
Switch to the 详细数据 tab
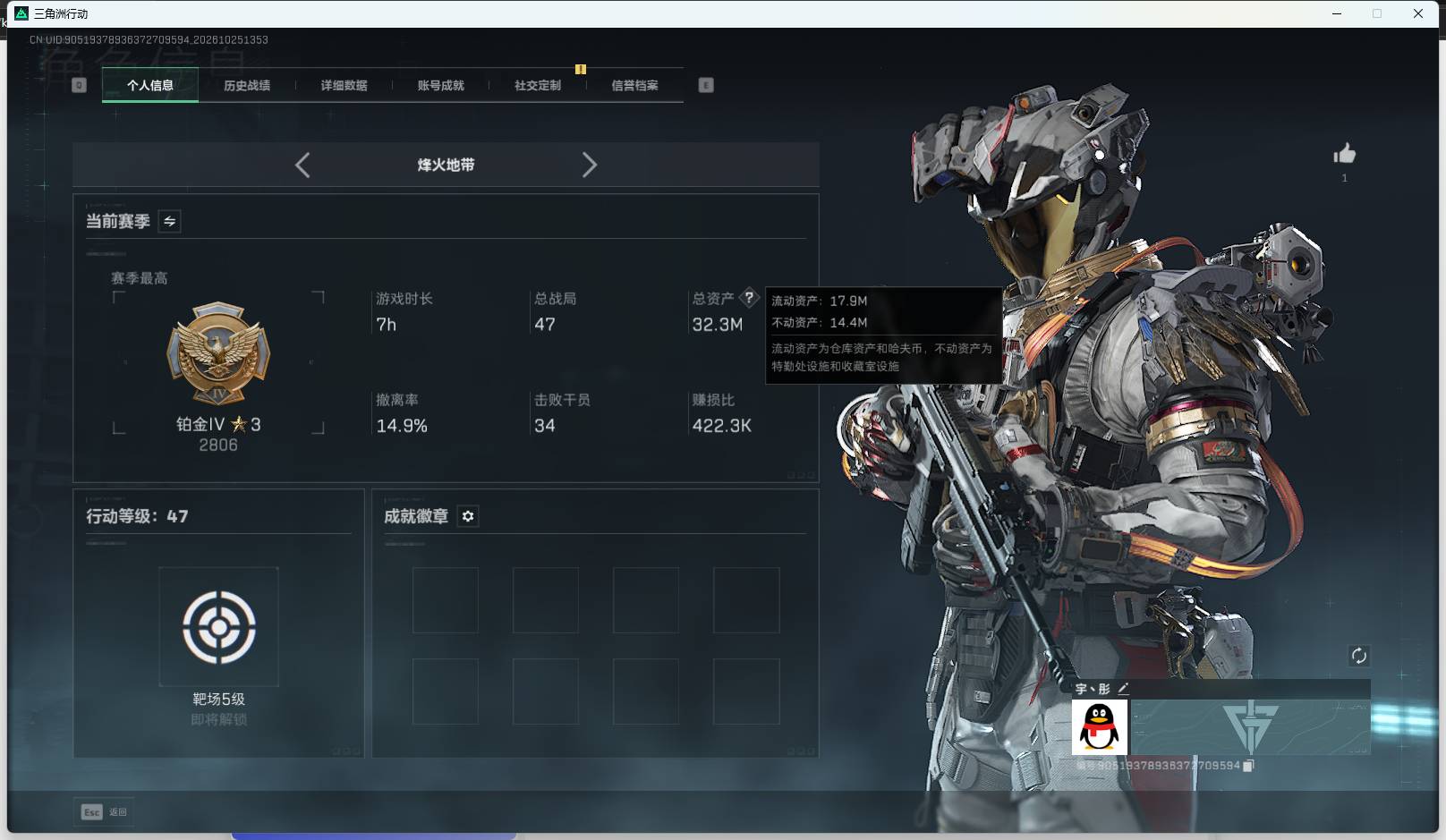[344, 86]
